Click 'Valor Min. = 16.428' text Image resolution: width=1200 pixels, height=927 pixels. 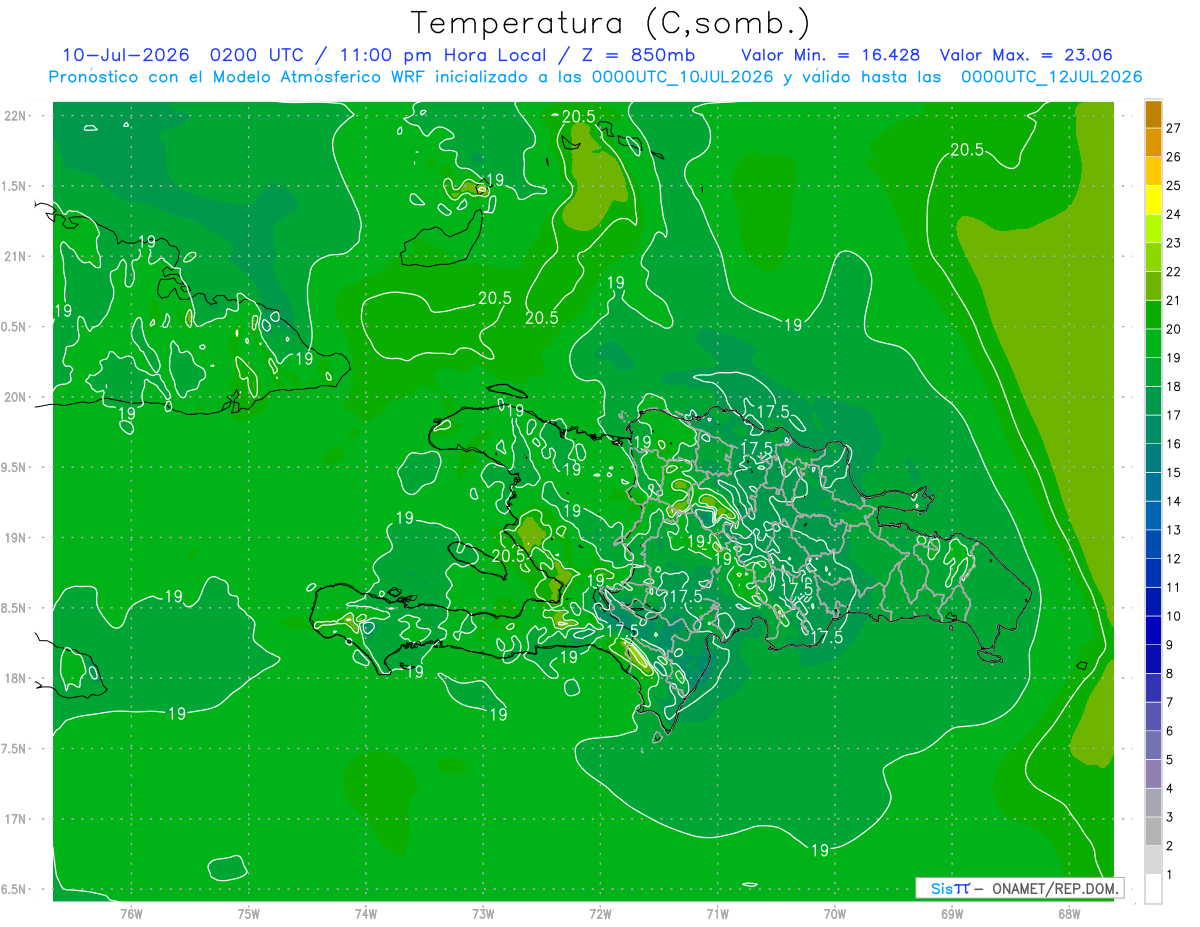click(x=831, y=55)
